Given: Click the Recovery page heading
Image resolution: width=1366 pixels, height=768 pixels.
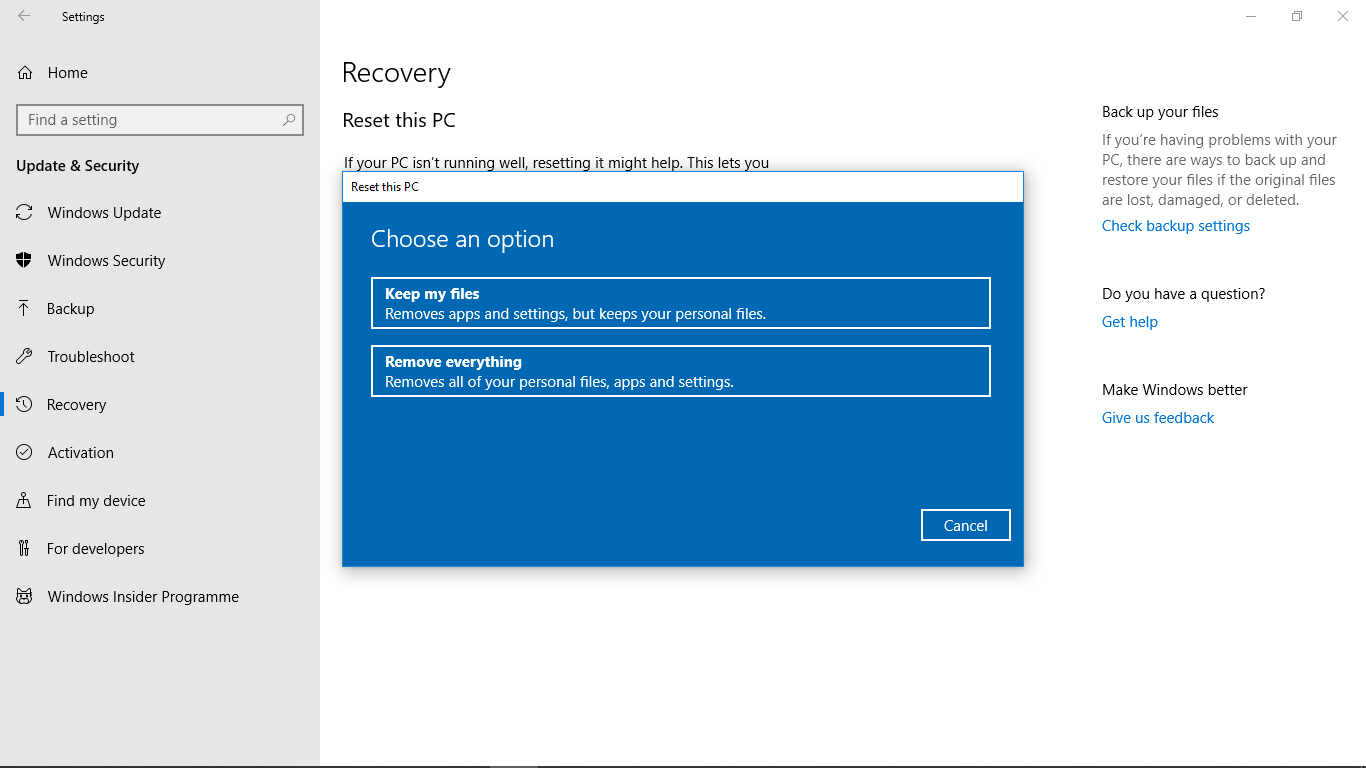Looking at the screenshot, I should click(x=396, y=73).
